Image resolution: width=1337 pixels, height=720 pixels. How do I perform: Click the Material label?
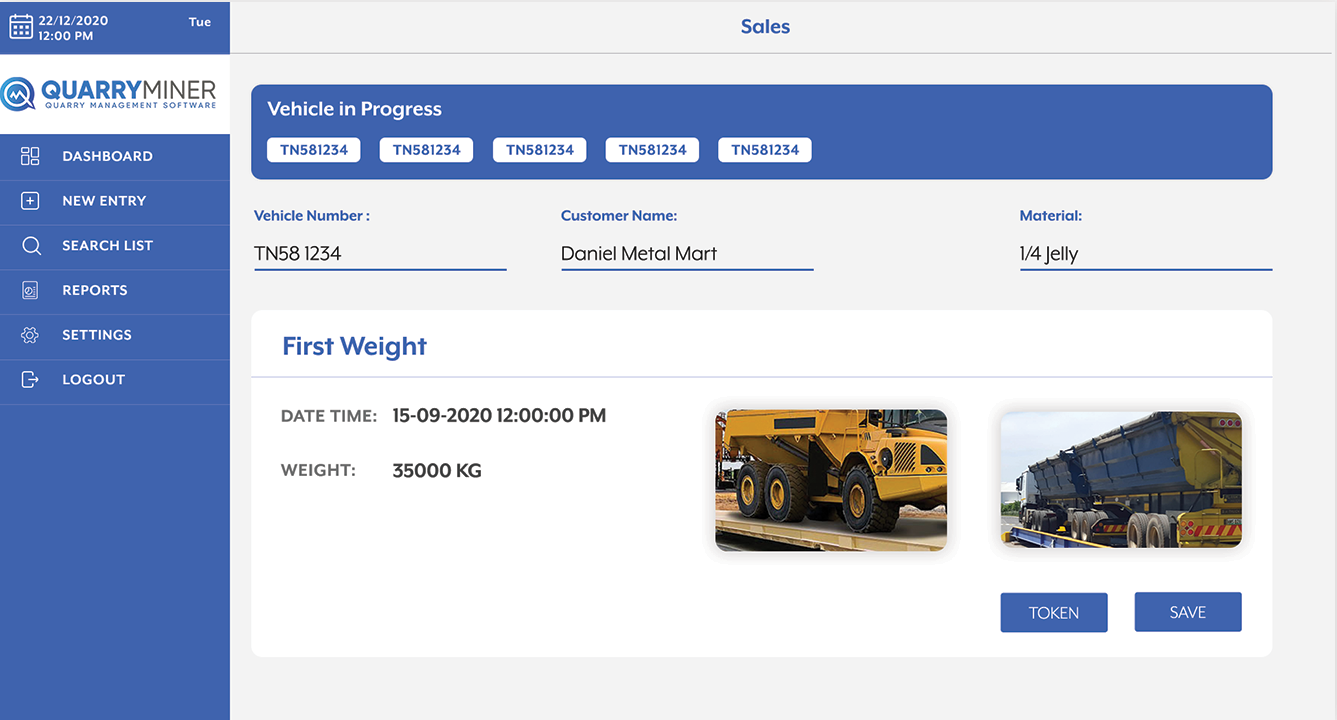pyautogui.click(x=1051, y=216)
